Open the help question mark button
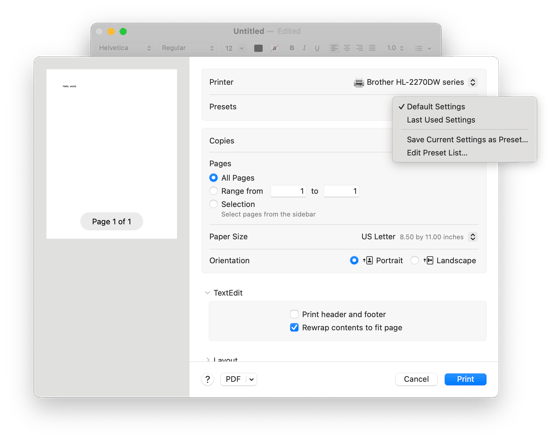The image size is (551, 442). click(208, 379)
